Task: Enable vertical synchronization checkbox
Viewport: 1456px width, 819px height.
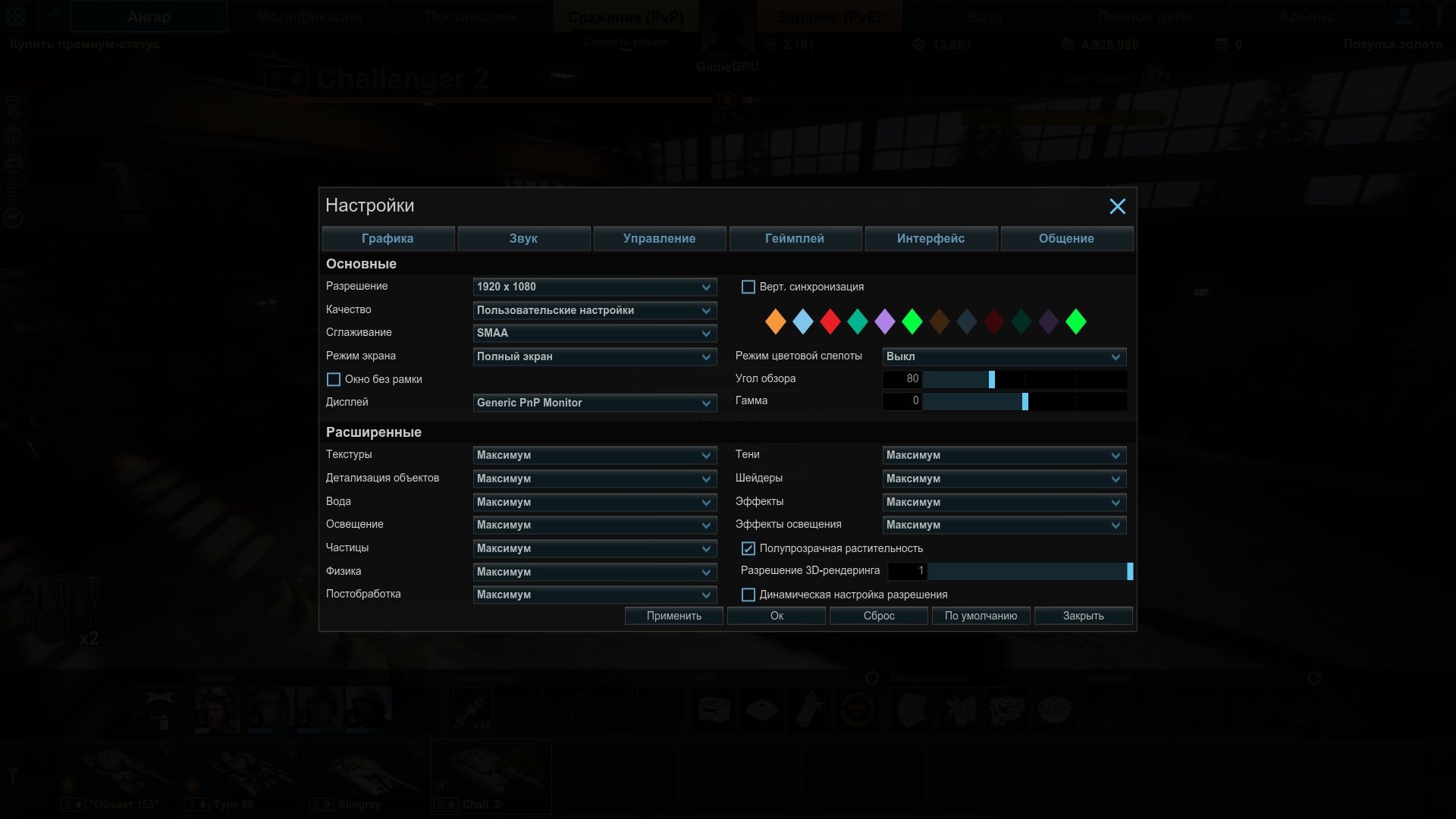Action: tap(748, 287)
